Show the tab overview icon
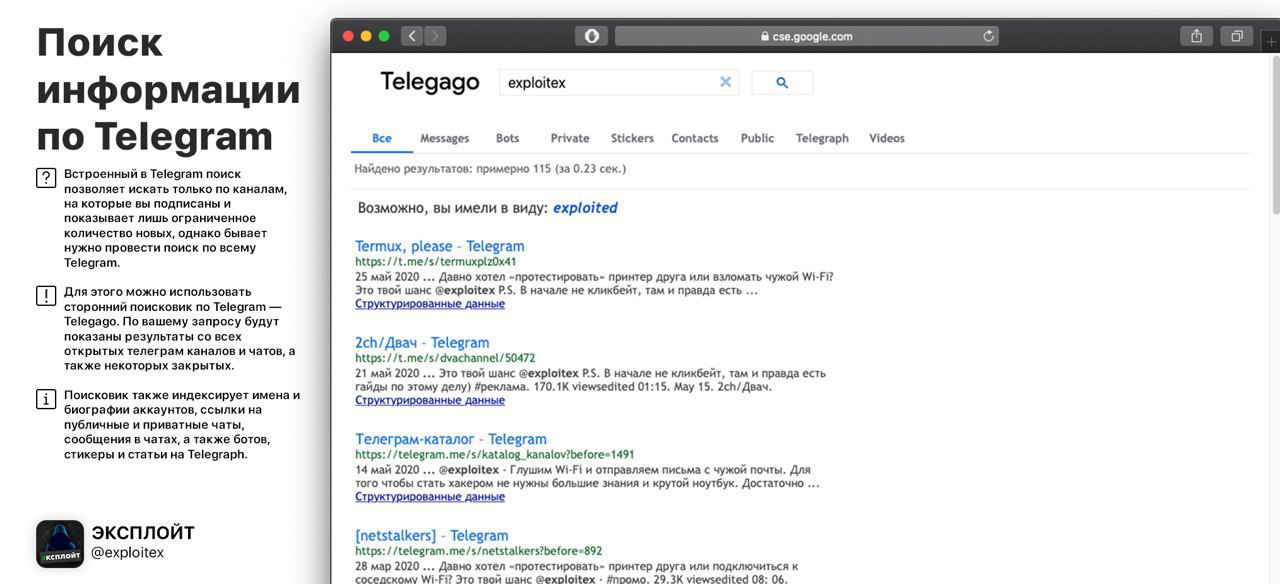Image resolution: width=1280 pixels, height=584 pixels. [x=1237, y=36]
